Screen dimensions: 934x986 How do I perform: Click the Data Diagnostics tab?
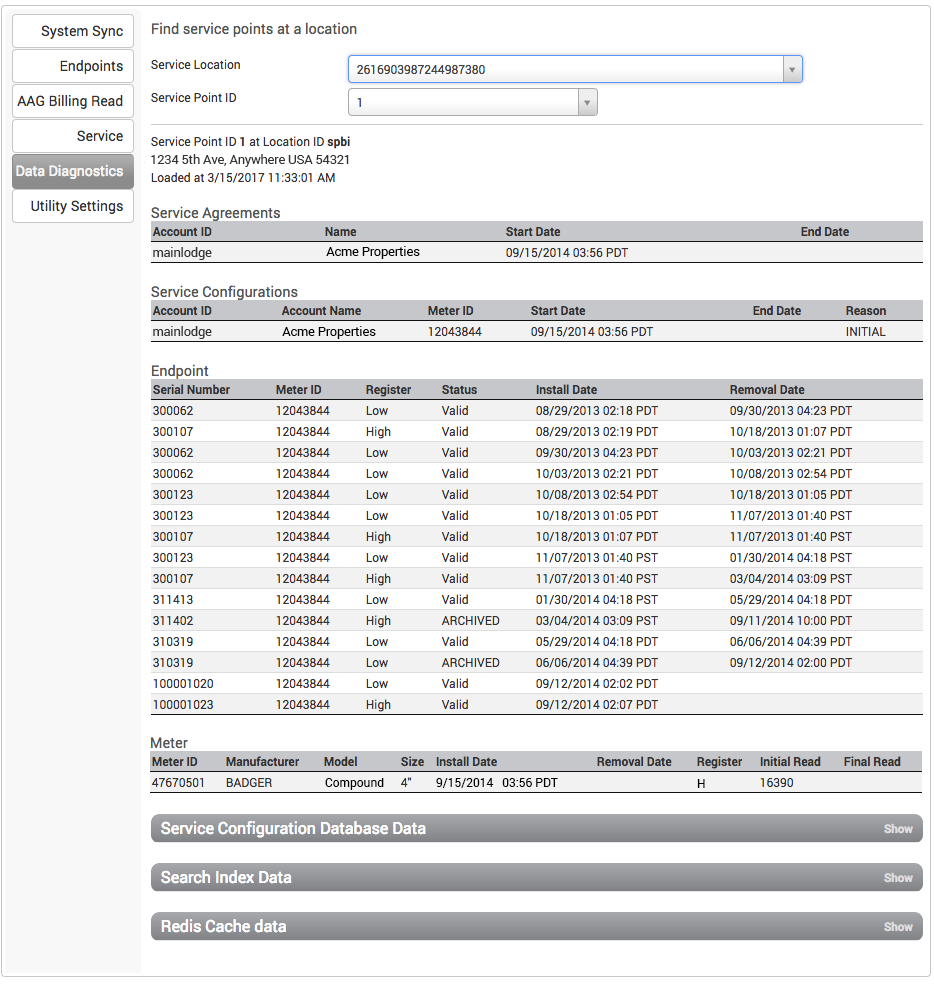(x=72, y=171)
